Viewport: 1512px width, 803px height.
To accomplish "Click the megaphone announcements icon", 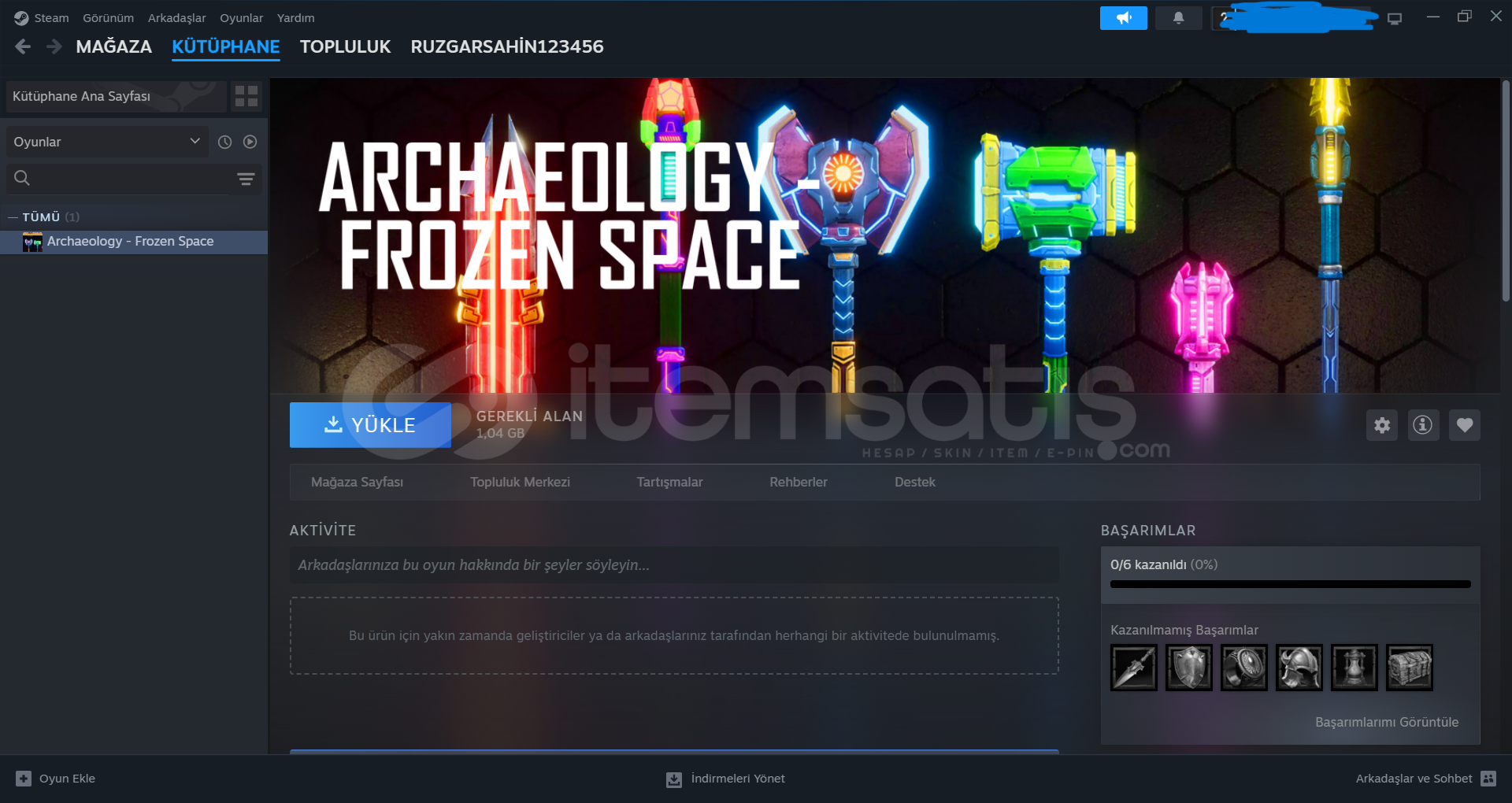I will [x=1124, y=17].
